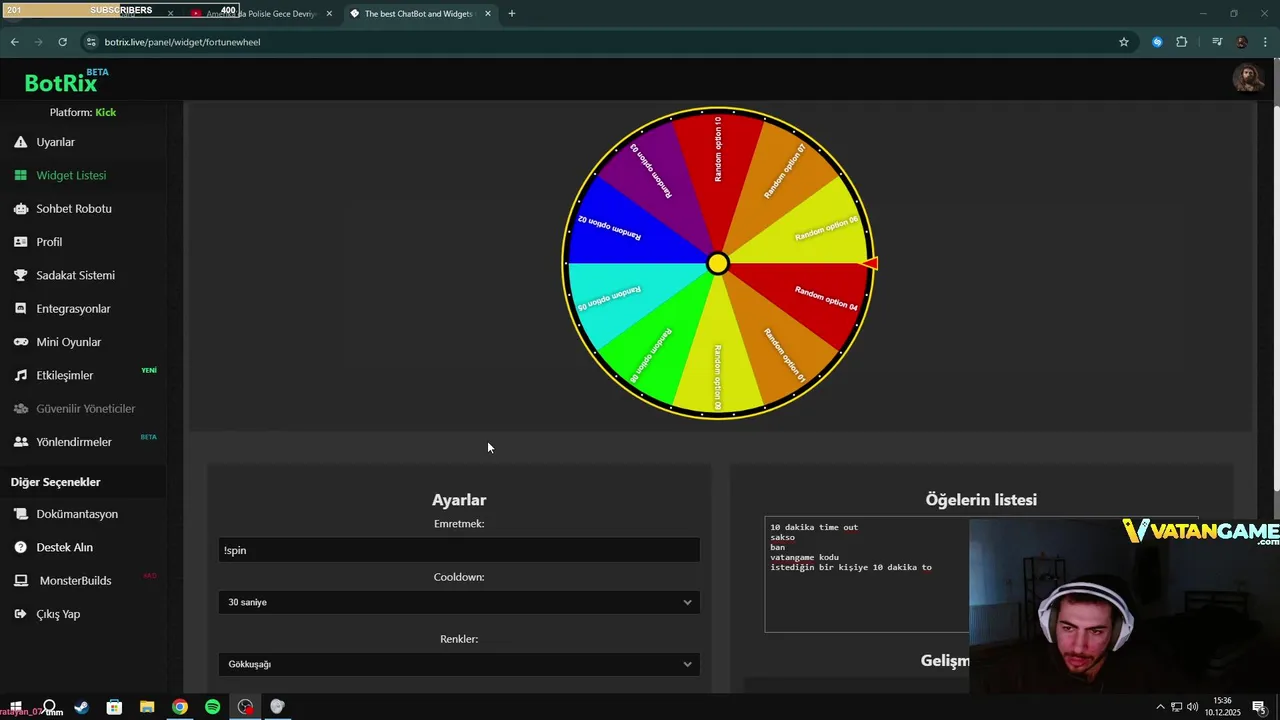This screenshot has width=1280, height=720.
Task: Open Profil in the sidebar
Action: click(49, 242)
